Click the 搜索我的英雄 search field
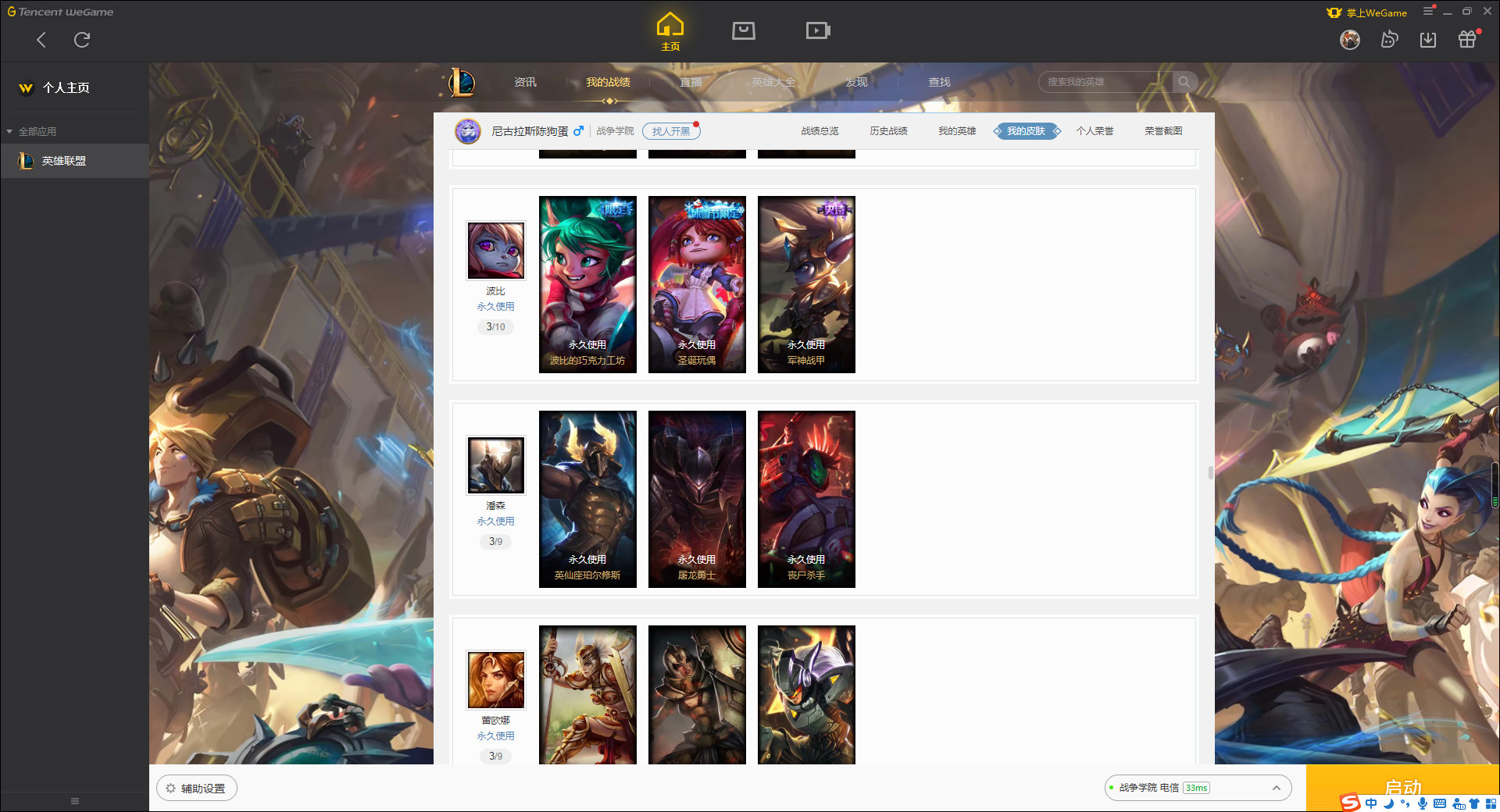 [x=1105, y=82]
